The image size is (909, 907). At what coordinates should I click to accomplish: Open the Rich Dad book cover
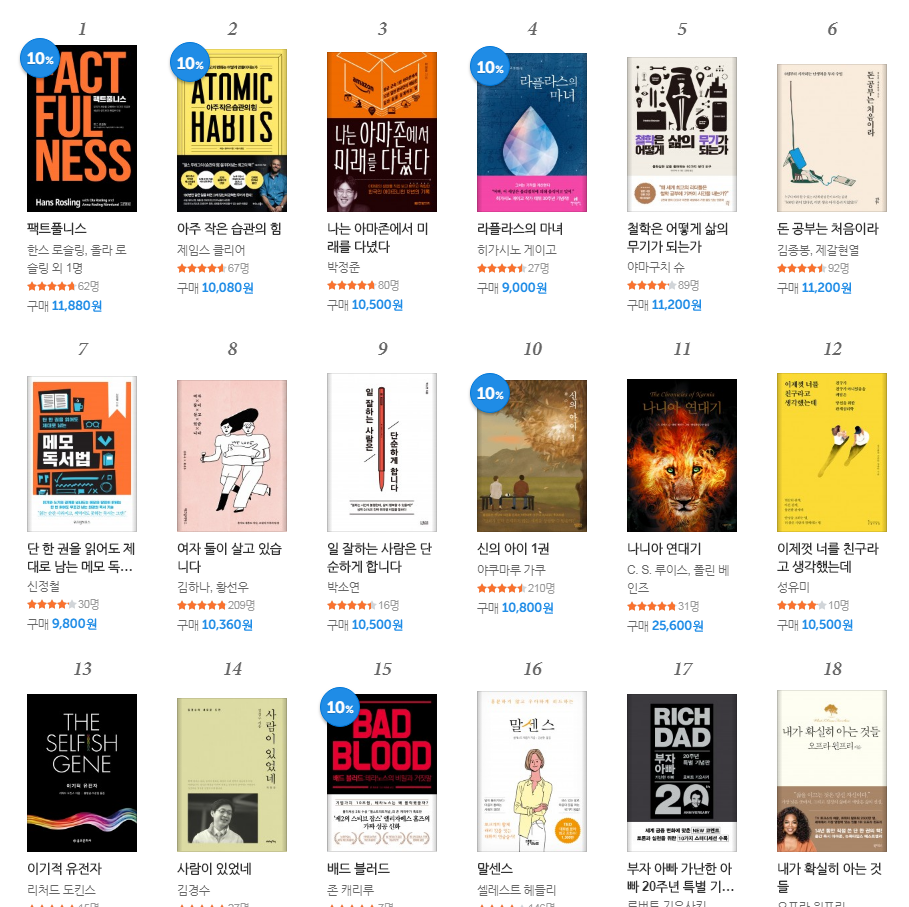pos(682,773)
